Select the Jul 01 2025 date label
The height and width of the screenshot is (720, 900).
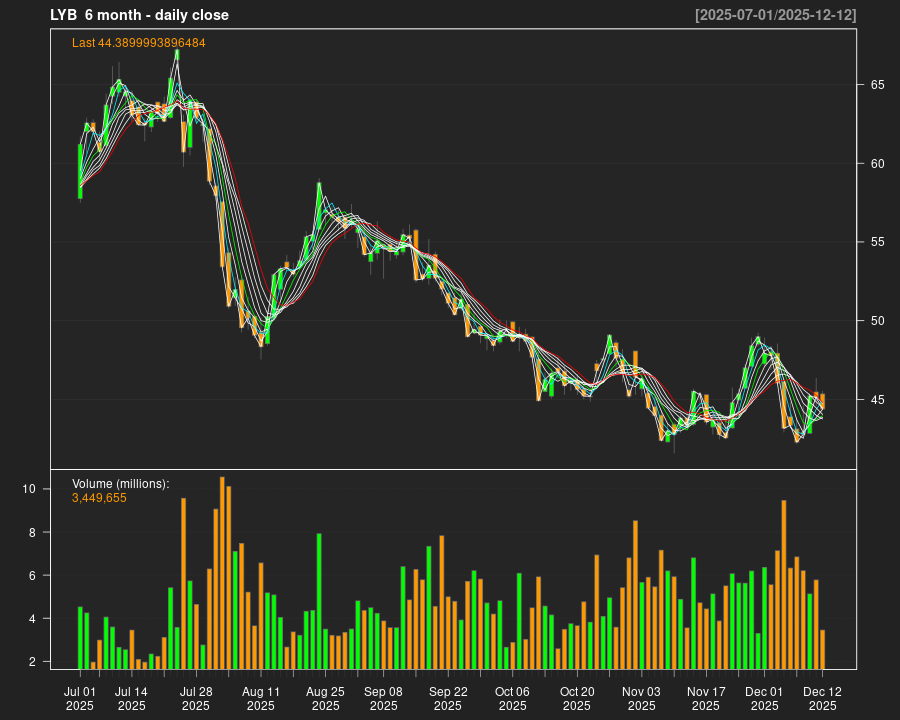click(x=80, y=698)
